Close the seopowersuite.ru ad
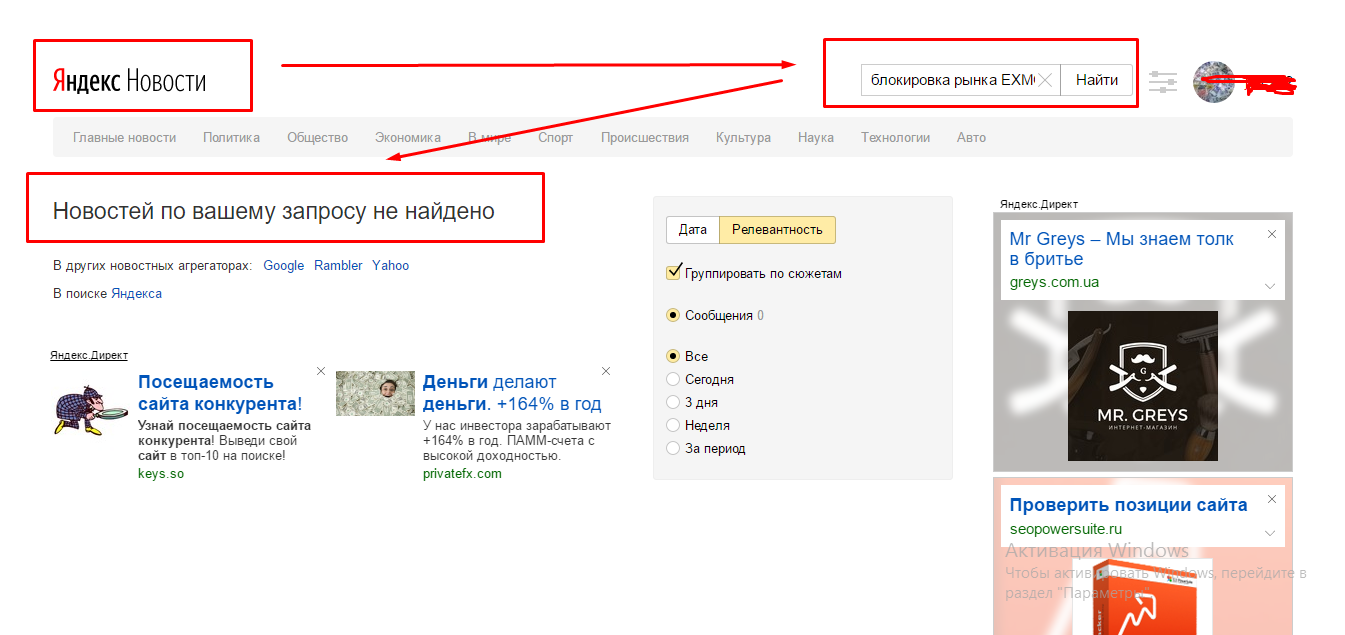The height and width of the screenshot is (635, 1345). [x=1272, y=499]
